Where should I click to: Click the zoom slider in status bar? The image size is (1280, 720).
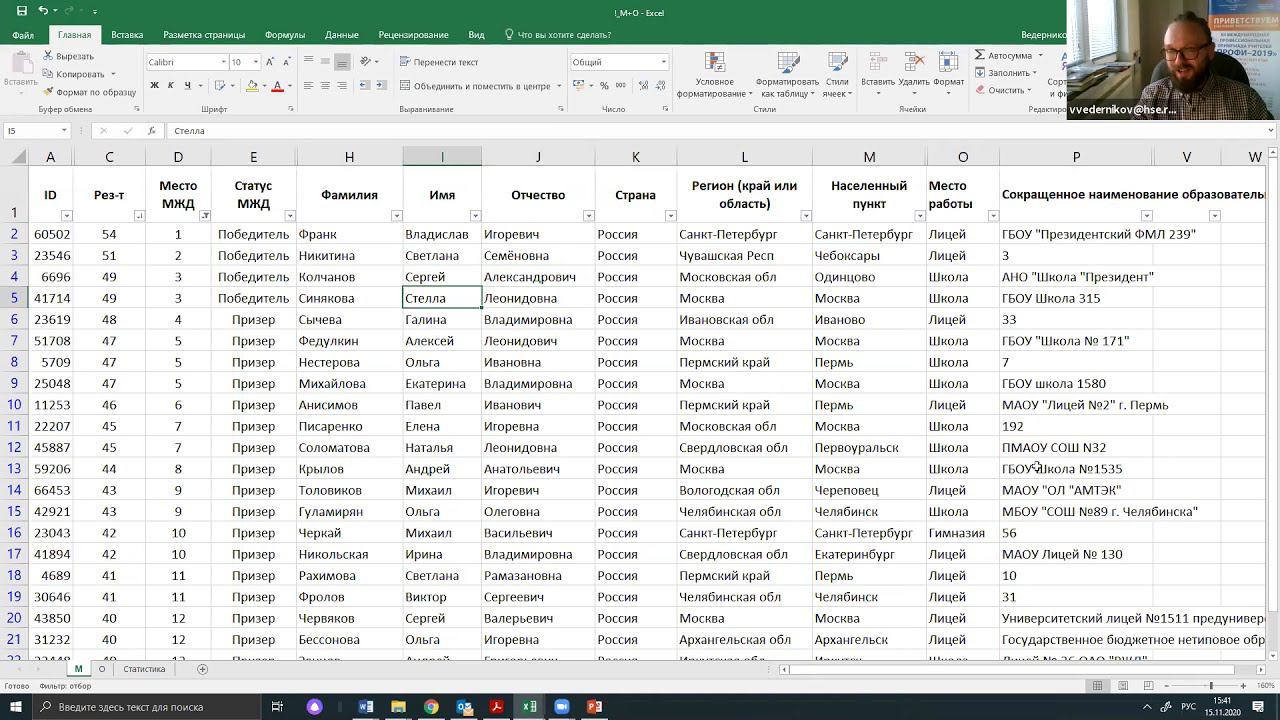point(1210,686)
